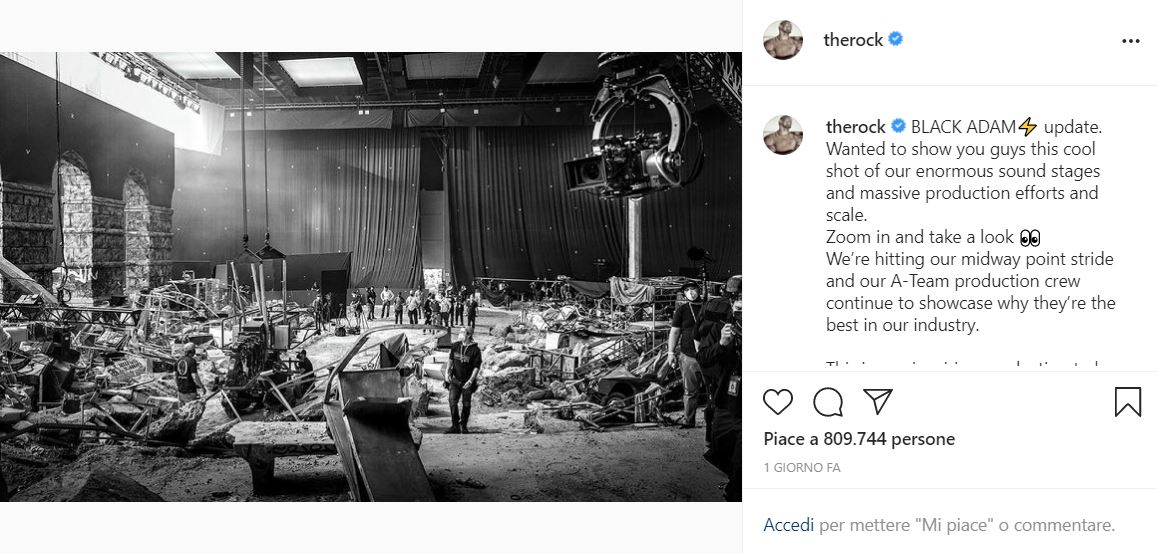
Task: Click the black-and-white film set photo
Action: pos(370,277)
